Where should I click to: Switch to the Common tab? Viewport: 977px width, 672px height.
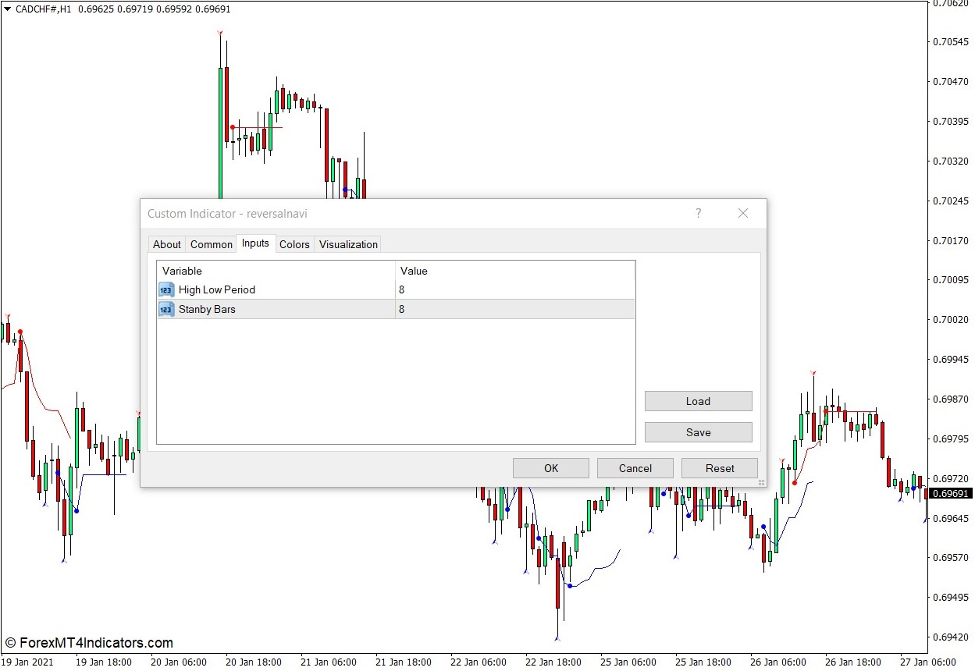pyautogui.click(x=211, y=244)
